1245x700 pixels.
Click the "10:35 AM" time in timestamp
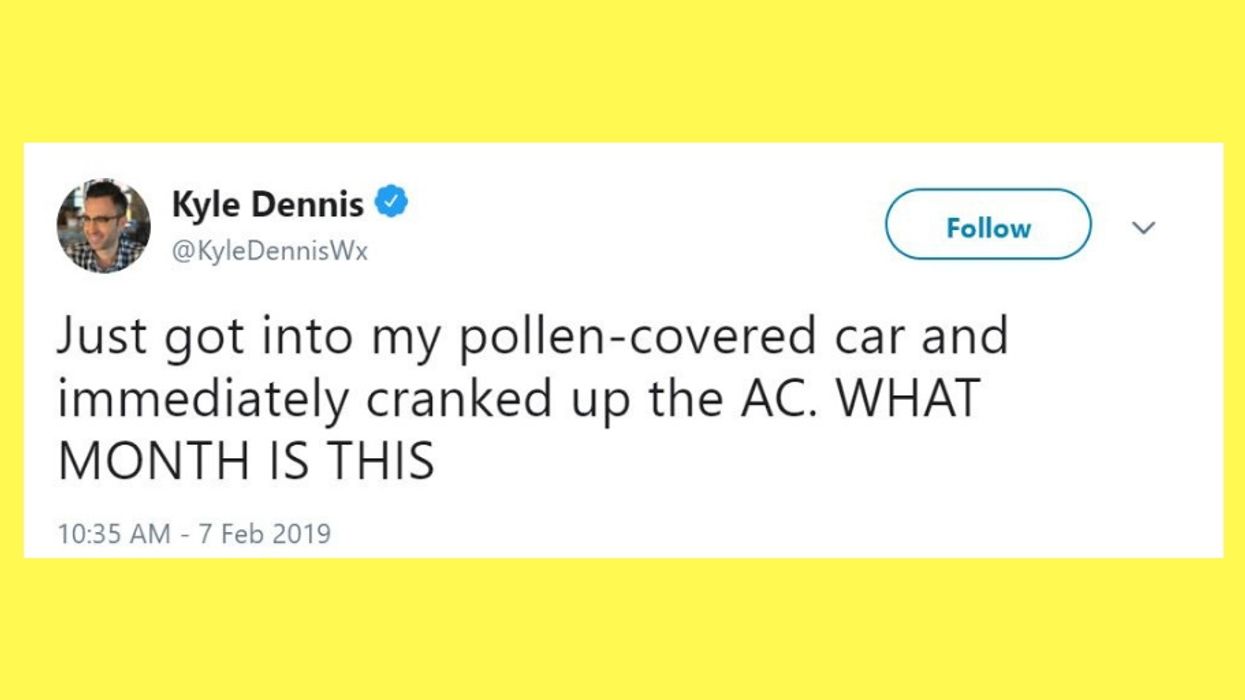pos(114,533)
